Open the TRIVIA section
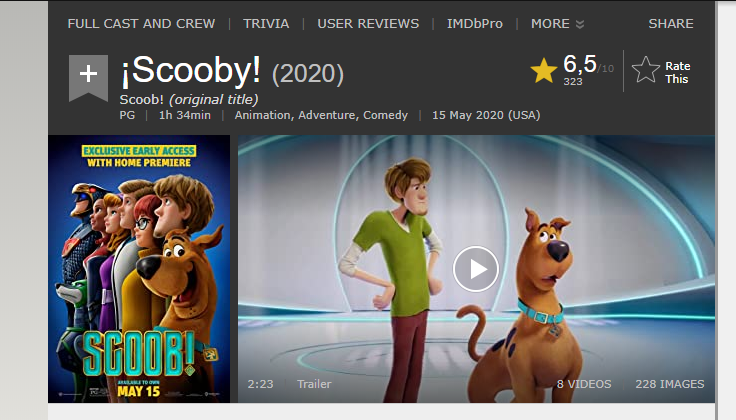This screenshot has height=420, width=736. 266,23
